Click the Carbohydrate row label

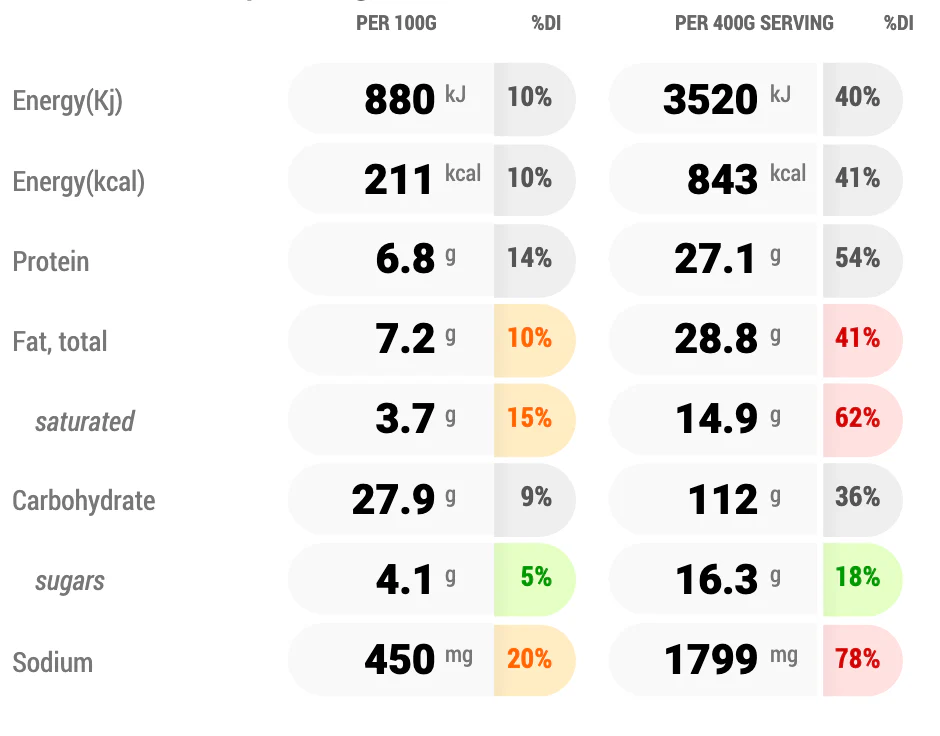coord(83,501)
